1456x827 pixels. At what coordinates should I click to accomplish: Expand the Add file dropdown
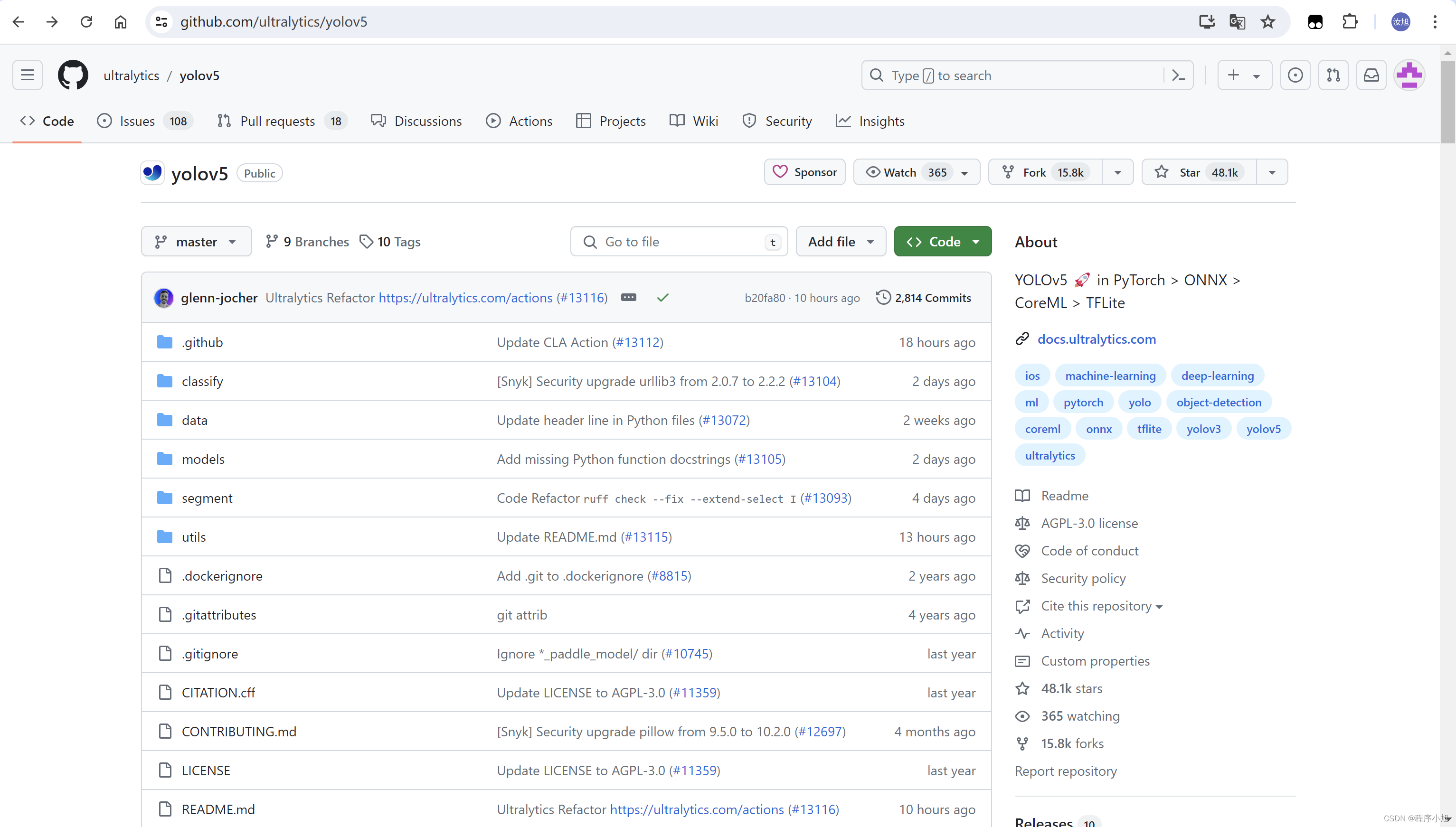pos(840,241)
